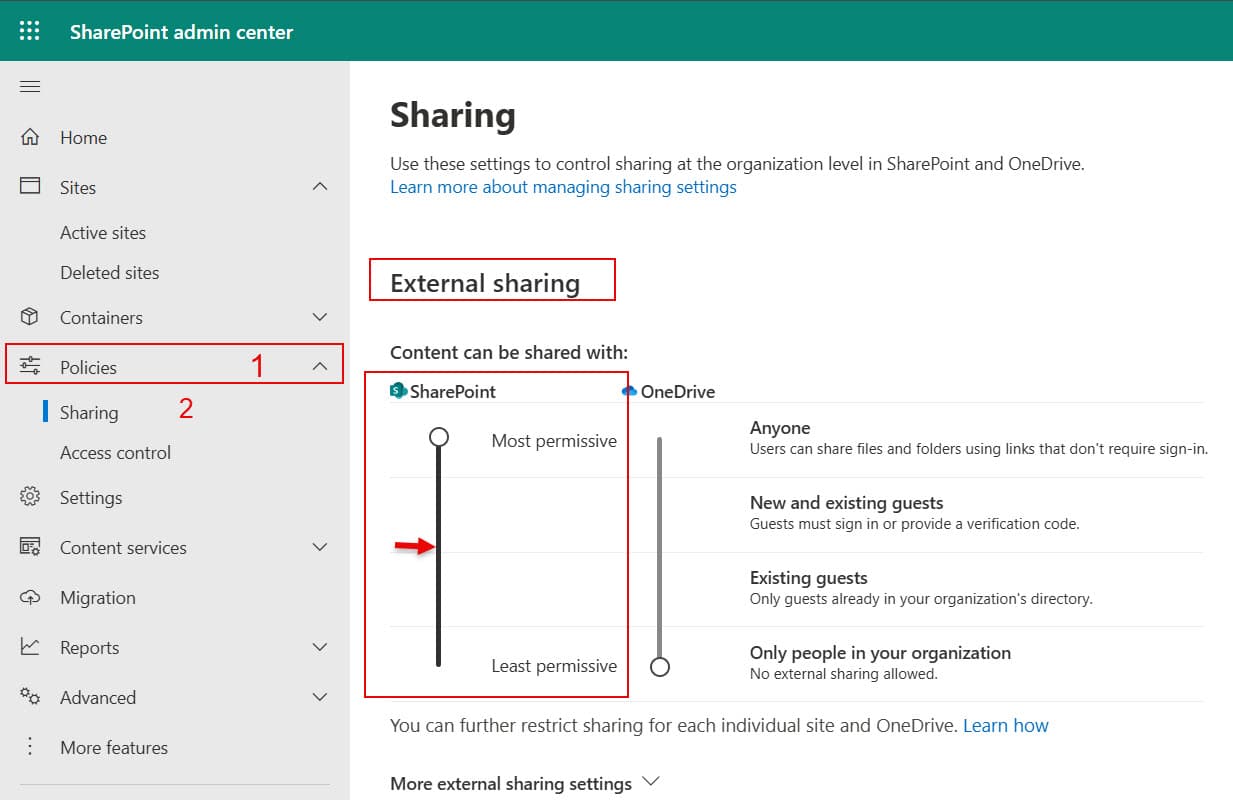This screenshot has height=800, width=1233.
Task: Click the Containers cube icon
Action: [x=30, y=317]
